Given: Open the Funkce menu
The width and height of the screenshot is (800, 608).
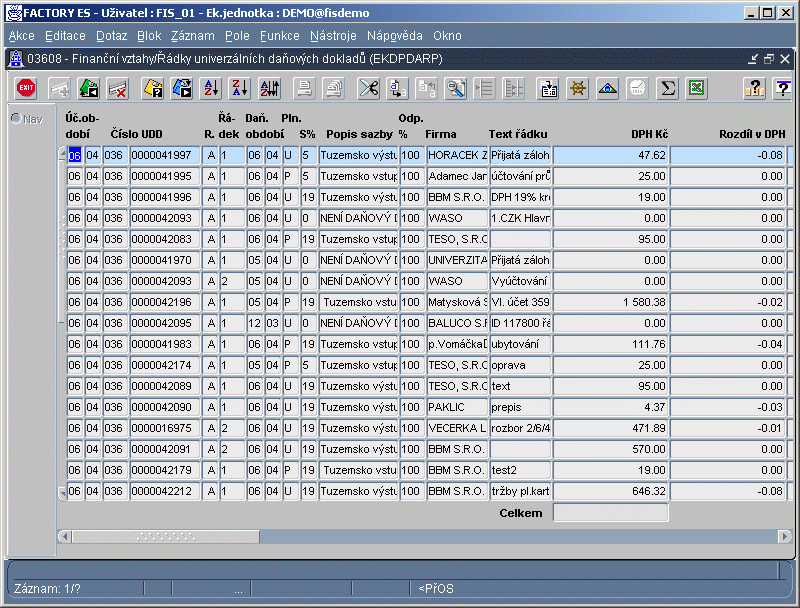Looking at the screenshot, I should click(280, 36).
